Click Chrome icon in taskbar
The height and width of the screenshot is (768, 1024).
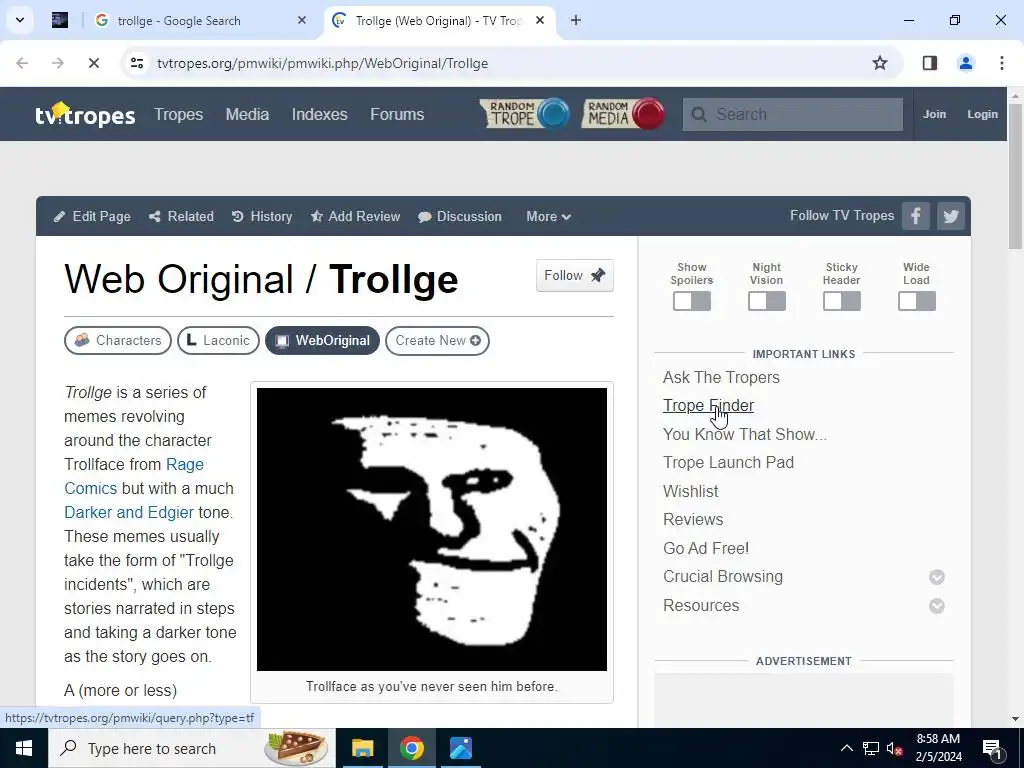click(411, 748)
